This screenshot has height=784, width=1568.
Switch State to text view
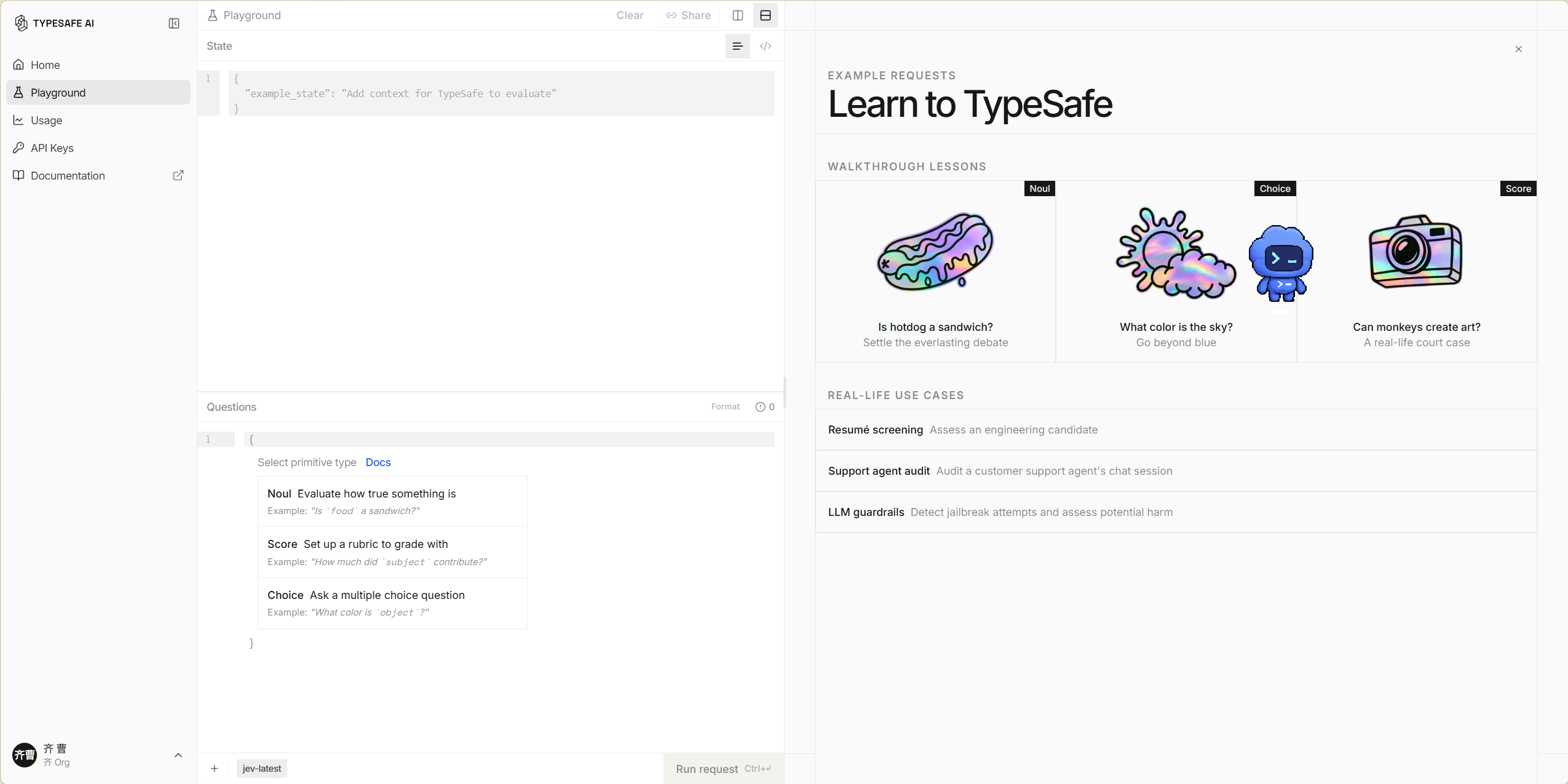738,46
